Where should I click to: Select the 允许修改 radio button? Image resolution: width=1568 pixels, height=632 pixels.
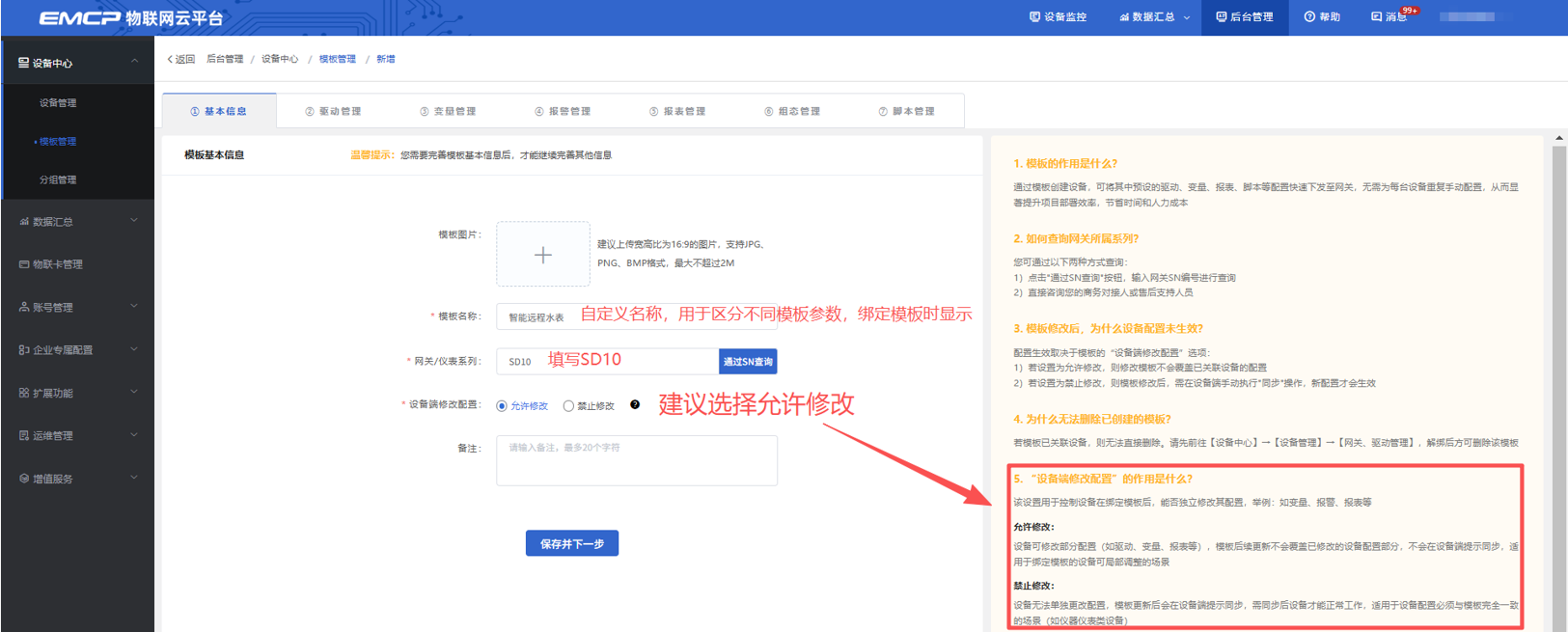coord(502,406)
